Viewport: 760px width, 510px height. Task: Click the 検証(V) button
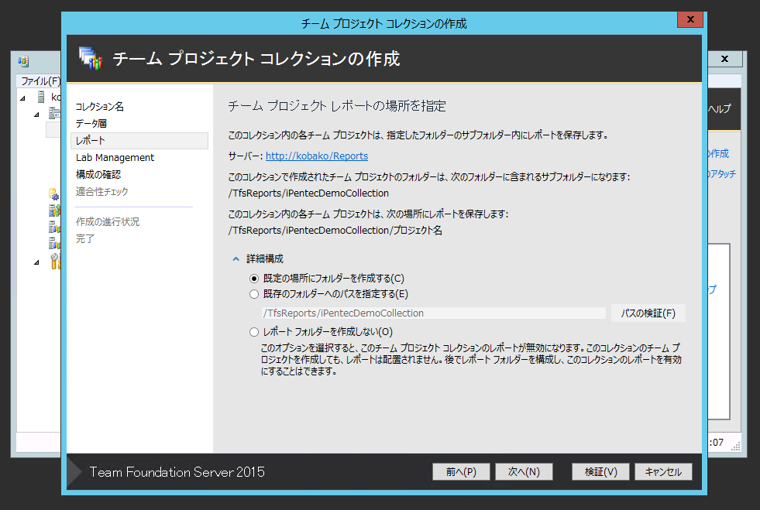(x=601, y=472)
